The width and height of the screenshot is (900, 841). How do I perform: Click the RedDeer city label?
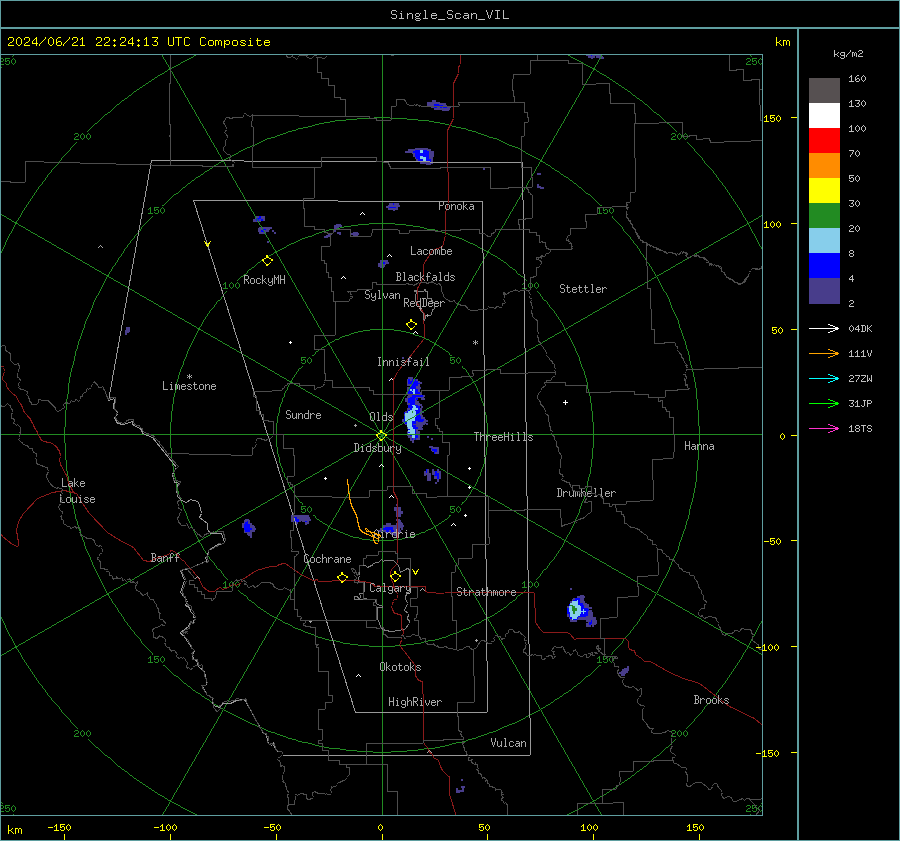click(x=424, y=303)
